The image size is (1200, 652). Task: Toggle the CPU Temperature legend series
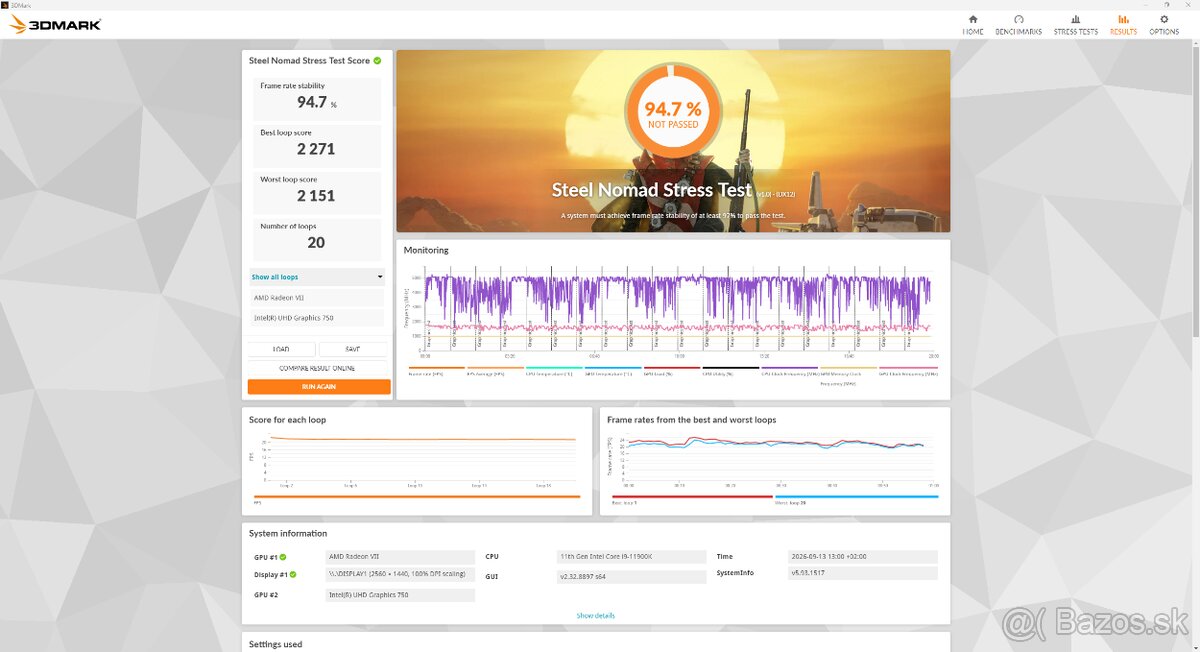[554, 370]
